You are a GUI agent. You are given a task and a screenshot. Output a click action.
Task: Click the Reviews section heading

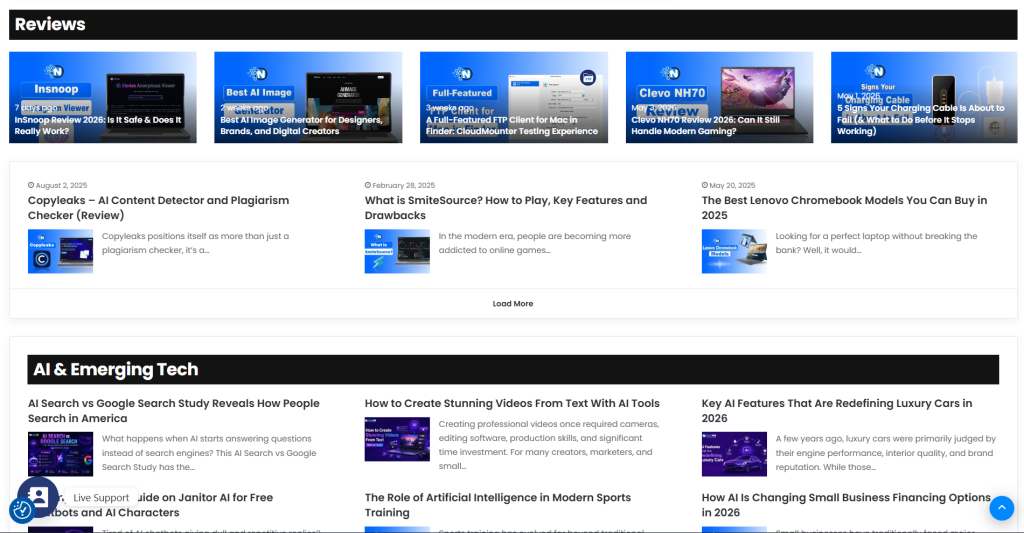(x=50, y=24)
